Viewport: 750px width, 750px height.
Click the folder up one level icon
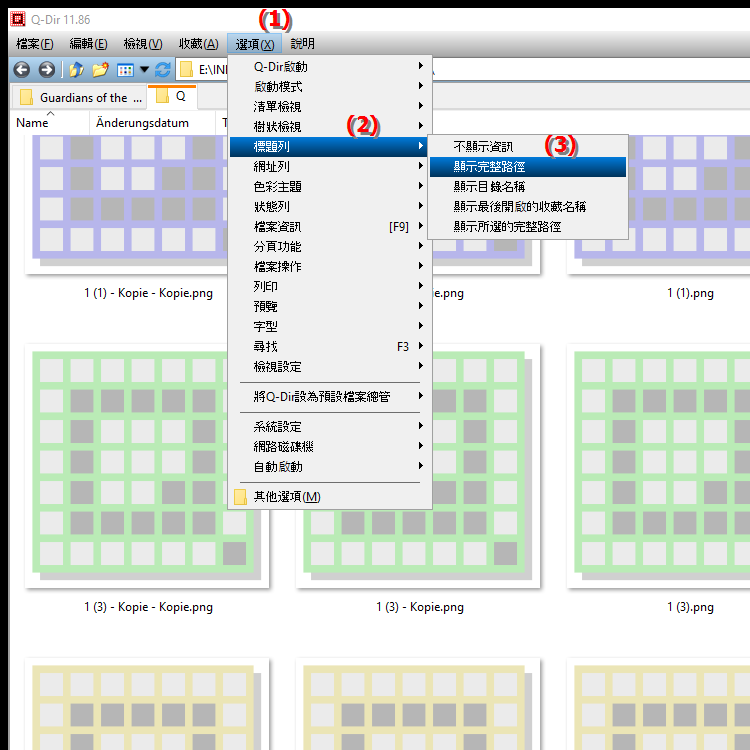point(76,70)
